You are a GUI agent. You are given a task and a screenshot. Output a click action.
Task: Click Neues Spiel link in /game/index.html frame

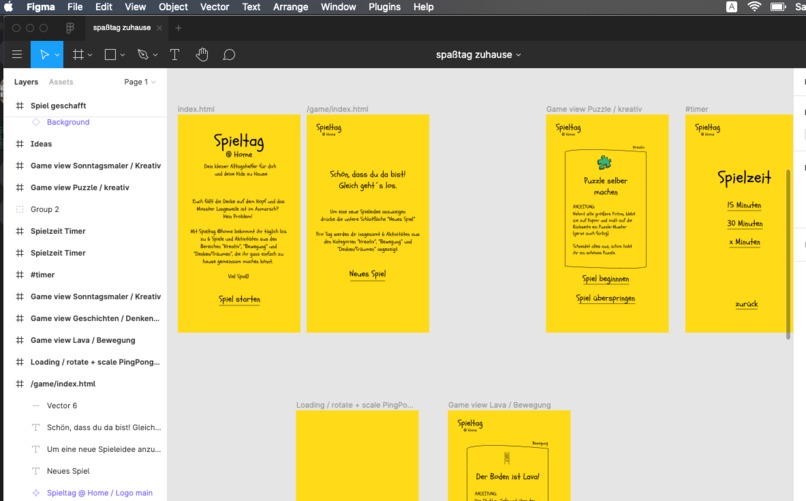(368, 274)
